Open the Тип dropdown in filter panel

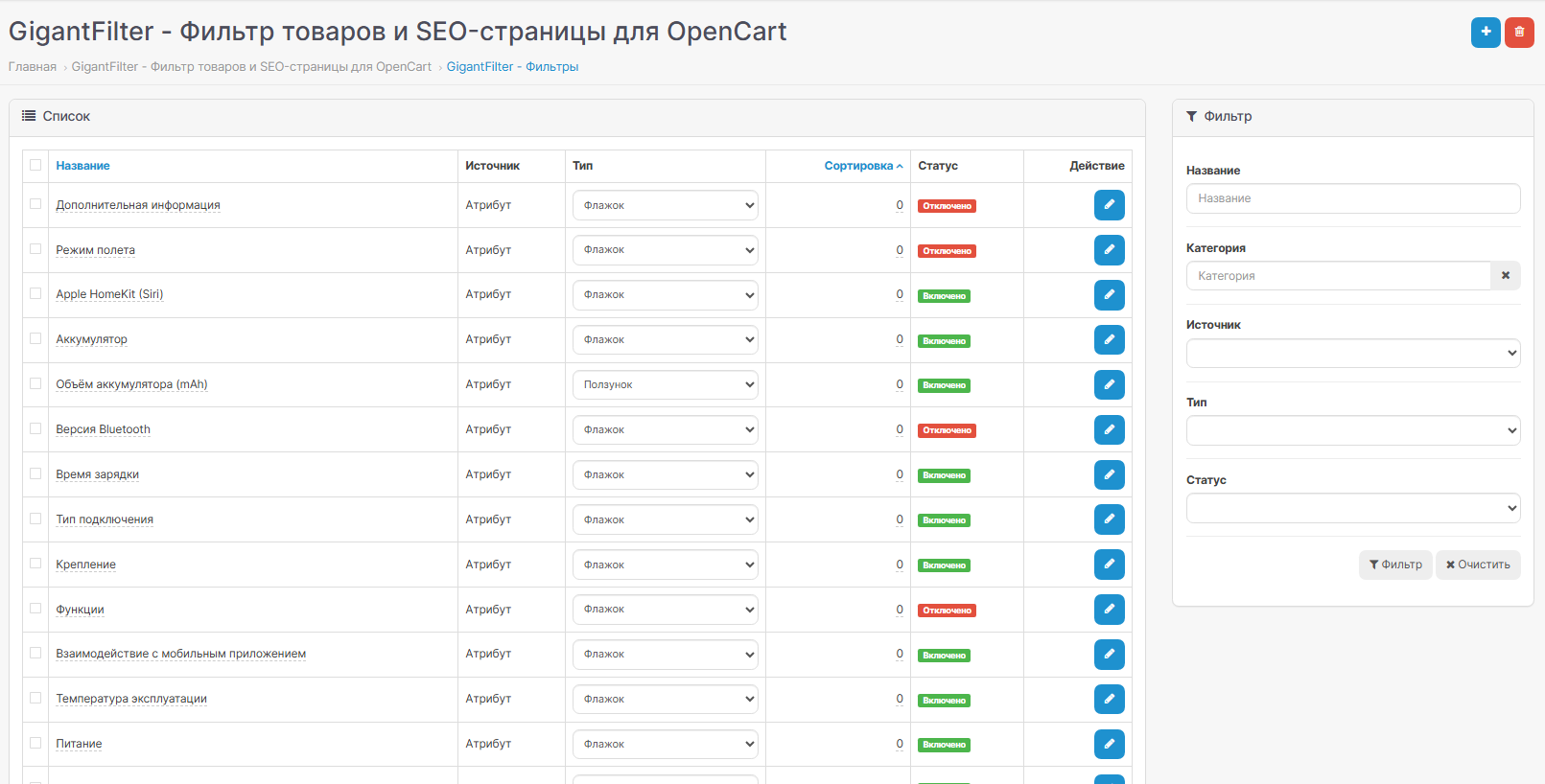(x=1353, y=430)
